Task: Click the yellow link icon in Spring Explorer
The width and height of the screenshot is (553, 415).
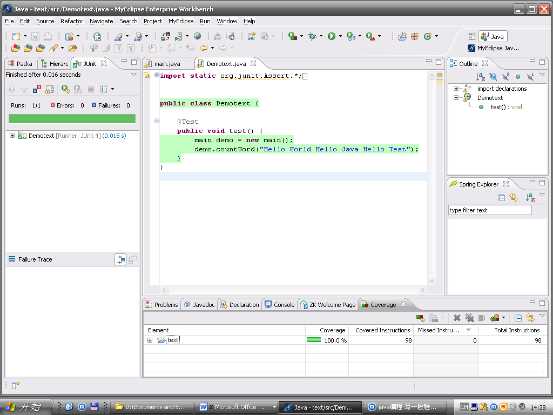Action: [514, 197]
